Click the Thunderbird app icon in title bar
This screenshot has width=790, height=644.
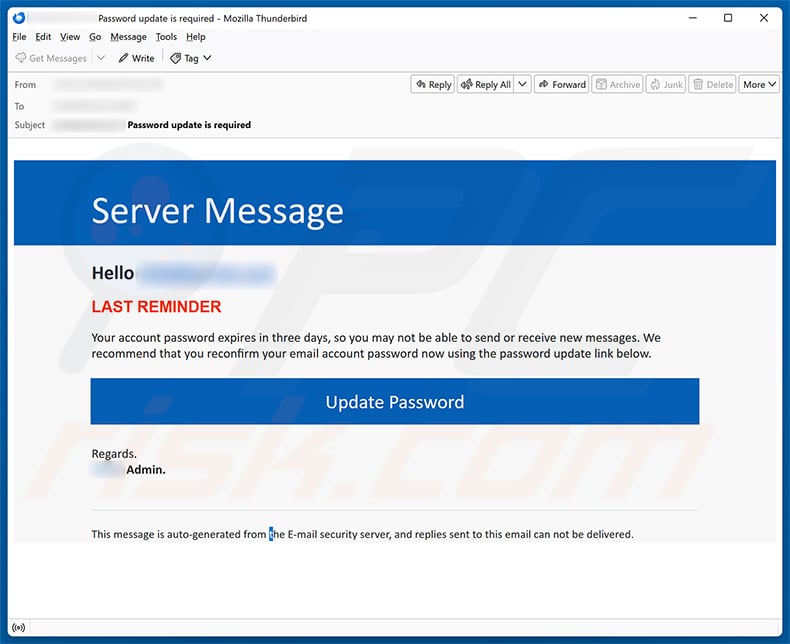(x=19, y=18)
